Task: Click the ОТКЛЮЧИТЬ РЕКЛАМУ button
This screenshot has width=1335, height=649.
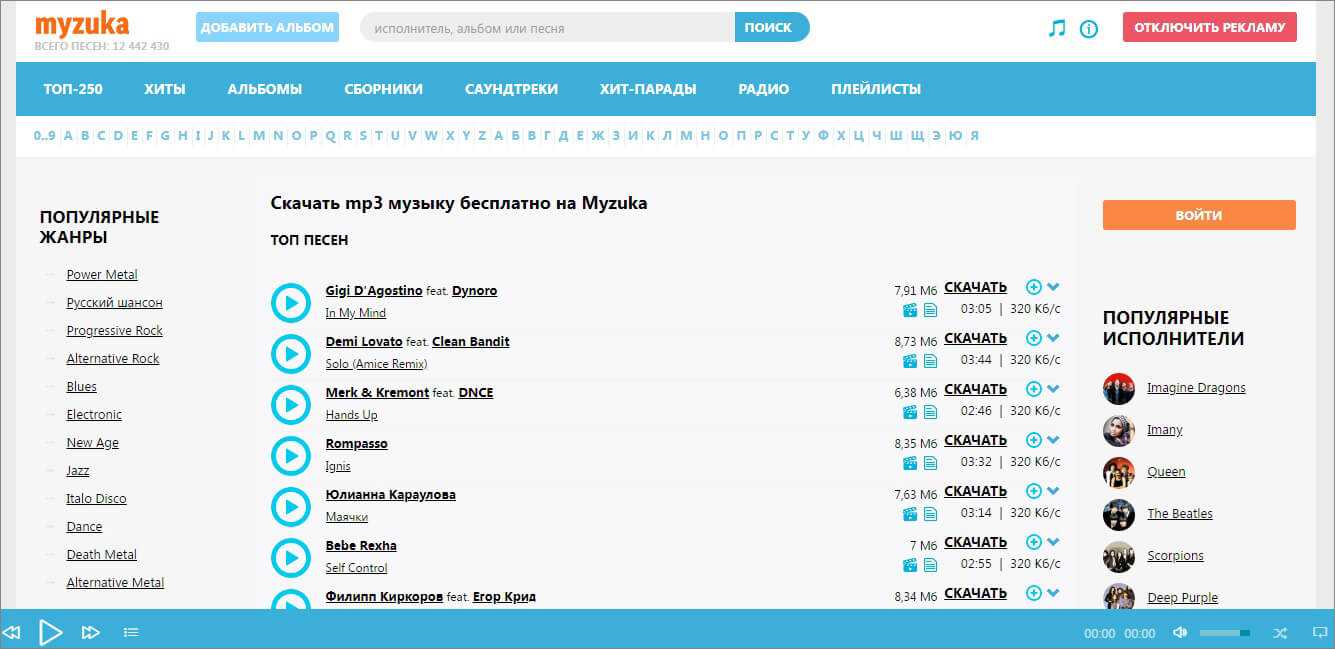Action: tap(1210, 27)
